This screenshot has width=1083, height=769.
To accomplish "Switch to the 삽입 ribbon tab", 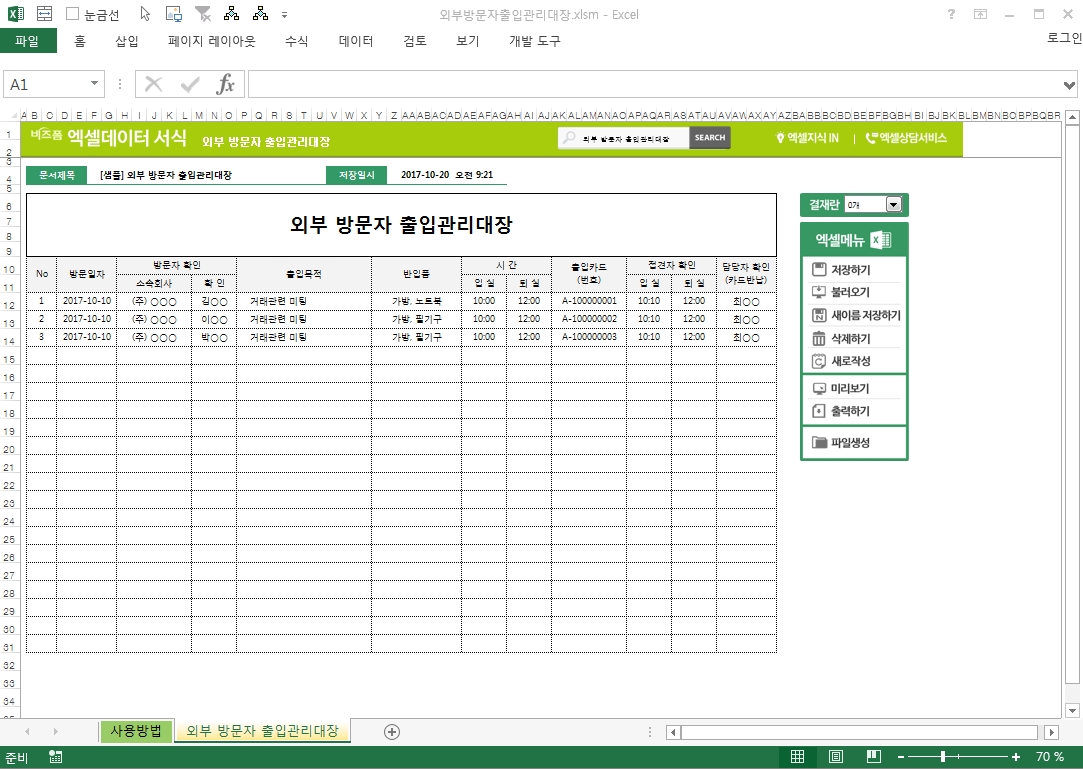I will (x=126, y=41).
